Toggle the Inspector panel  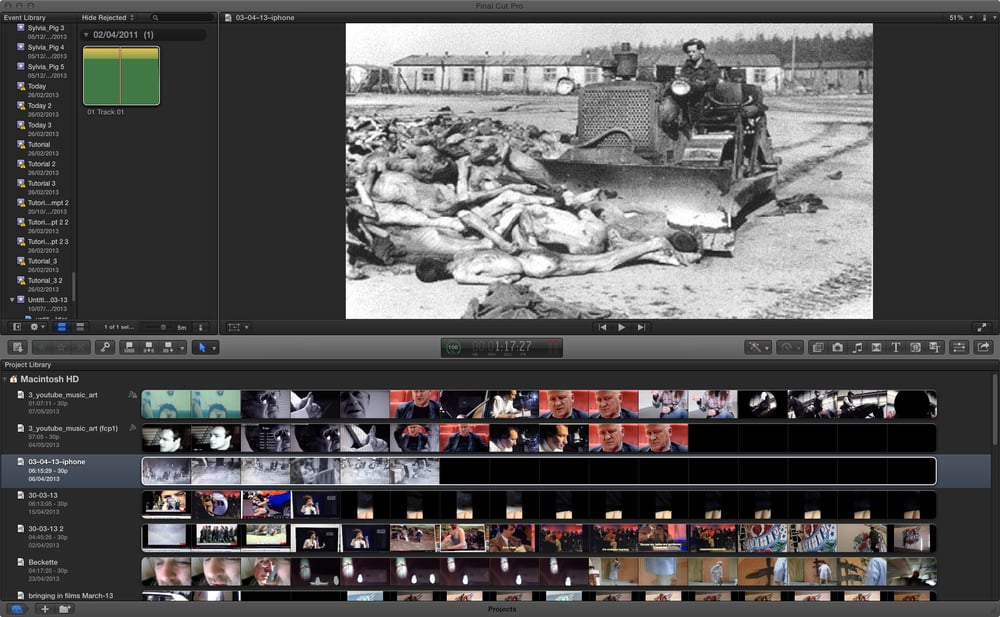[x=959, y=347]
